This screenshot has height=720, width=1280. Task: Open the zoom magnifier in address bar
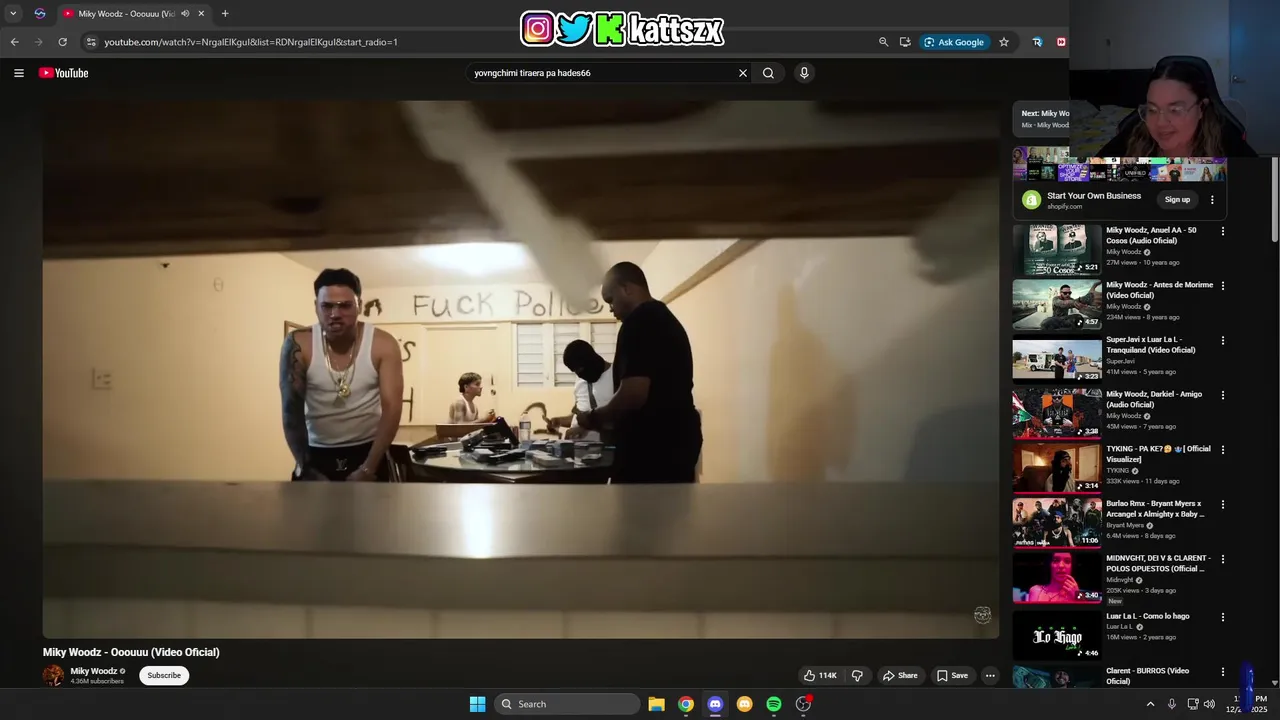883,42
